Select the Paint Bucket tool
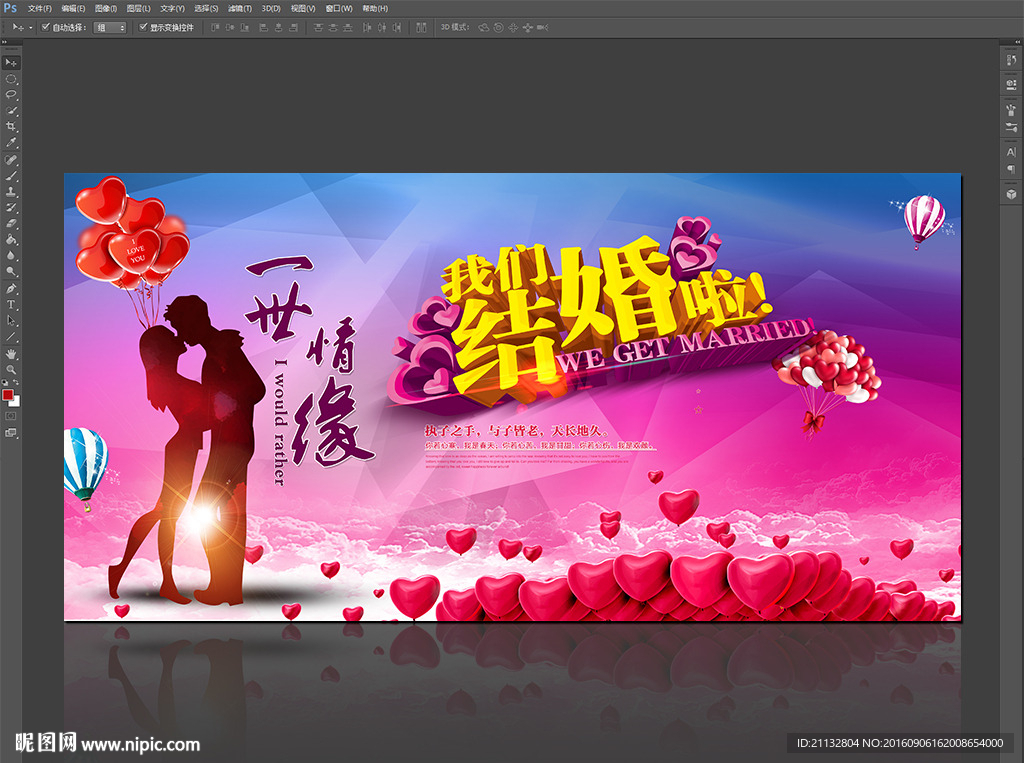1024x763 pixels. 11,240
